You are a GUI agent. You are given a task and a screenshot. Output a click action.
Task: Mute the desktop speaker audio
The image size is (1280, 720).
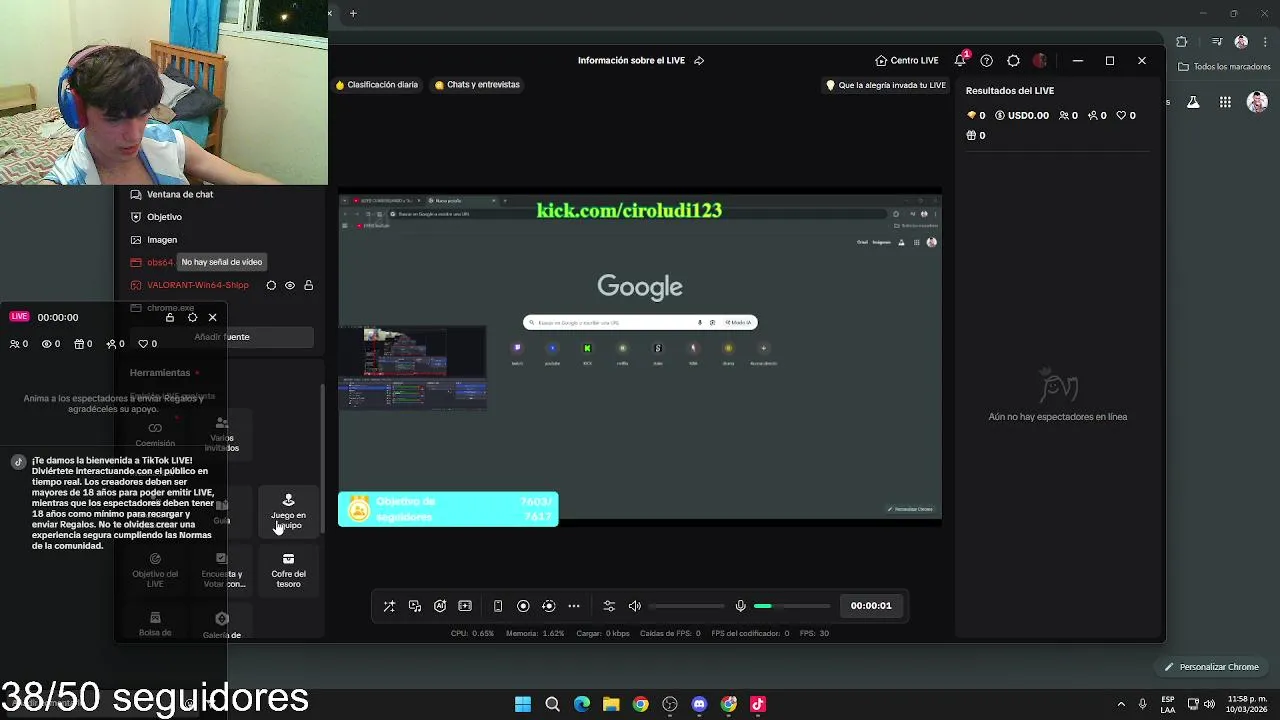coord(635,606)
